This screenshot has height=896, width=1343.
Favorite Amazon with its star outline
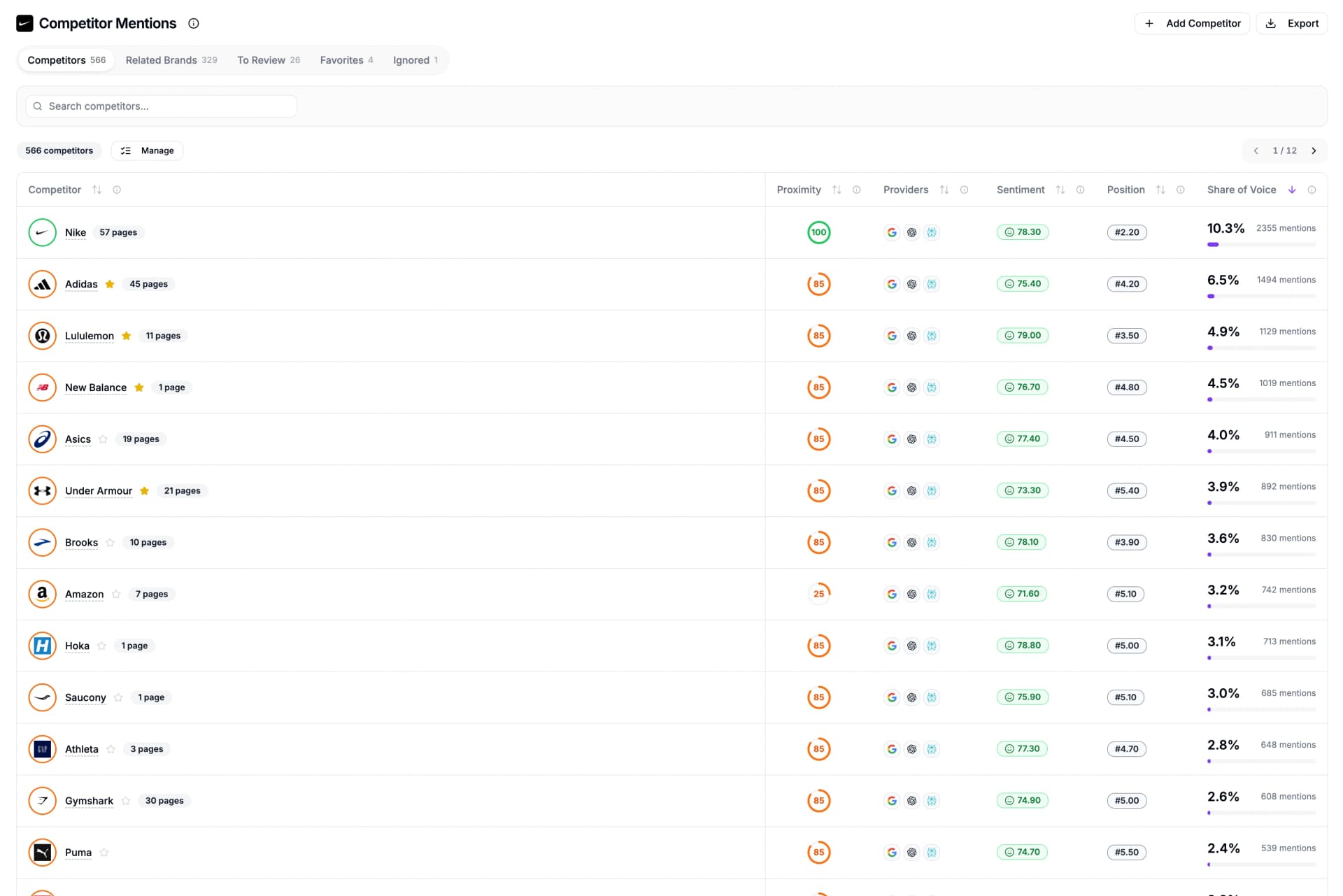tap(116, 594)
